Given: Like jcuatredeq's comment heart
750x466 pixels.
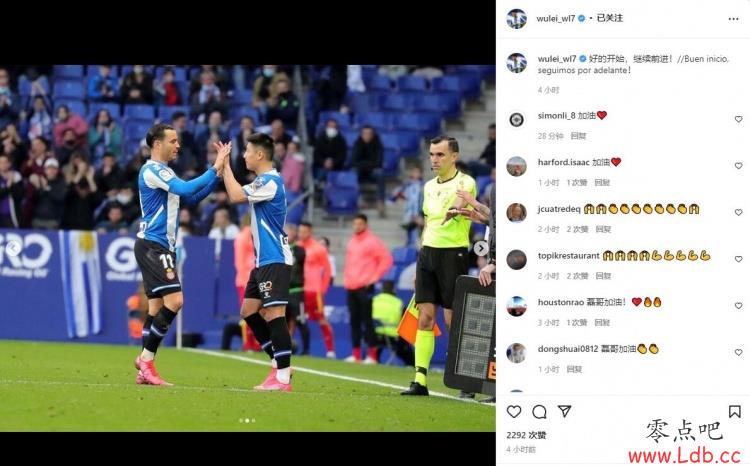Looking at the screenshot, I should pyautogui.click(x=739, y=212).
